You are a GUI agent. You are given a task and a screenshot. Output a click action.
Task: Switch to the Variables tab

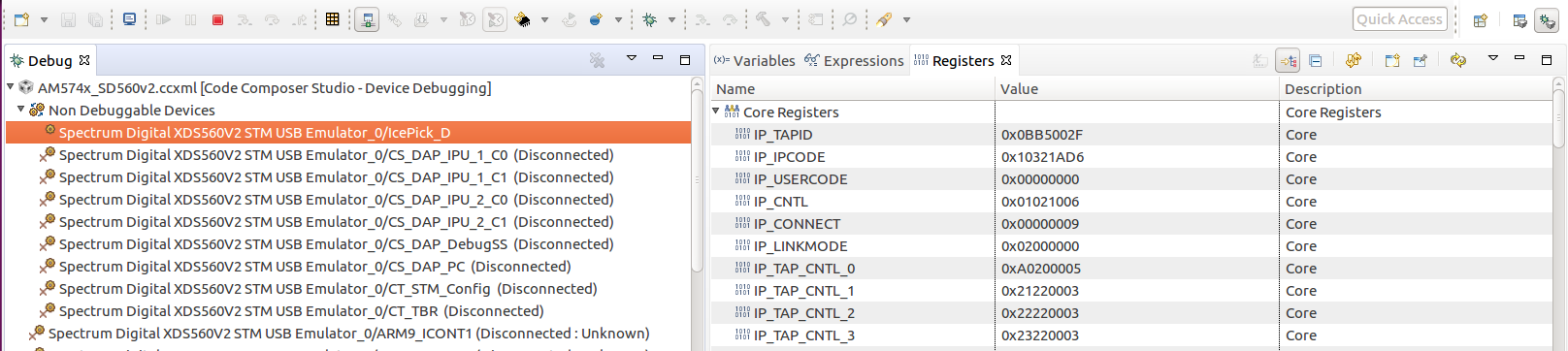coord(754,60)
